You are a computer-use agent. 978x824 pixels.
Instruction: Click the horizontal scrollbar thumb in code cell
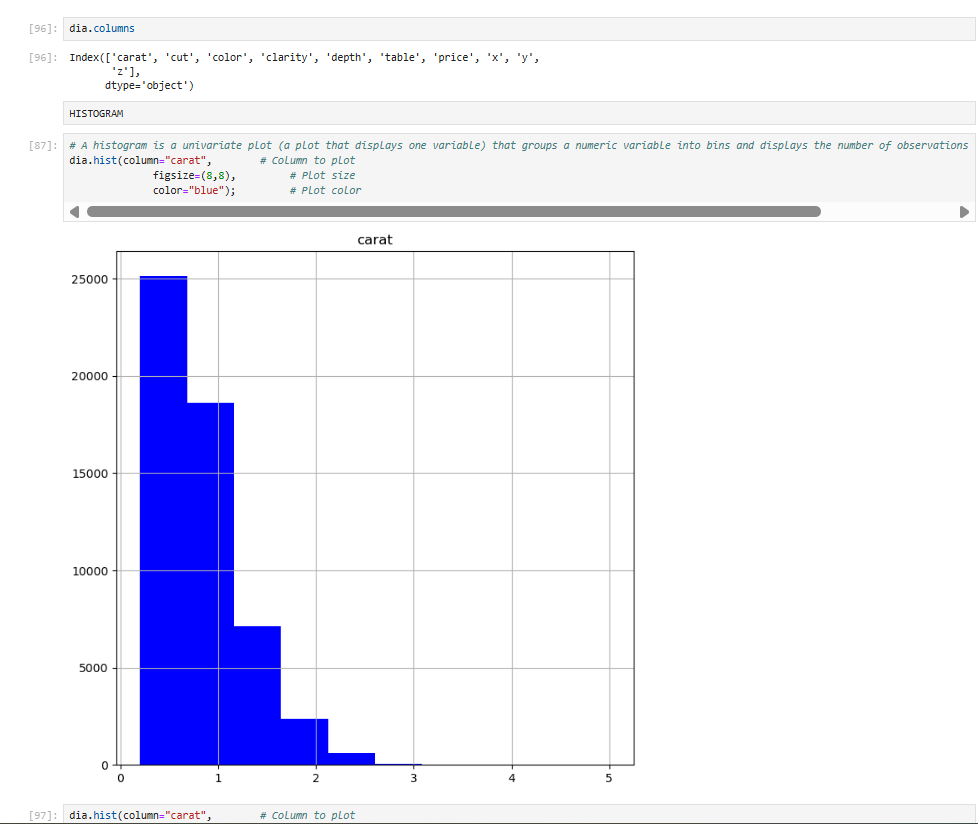coord(454,212)
